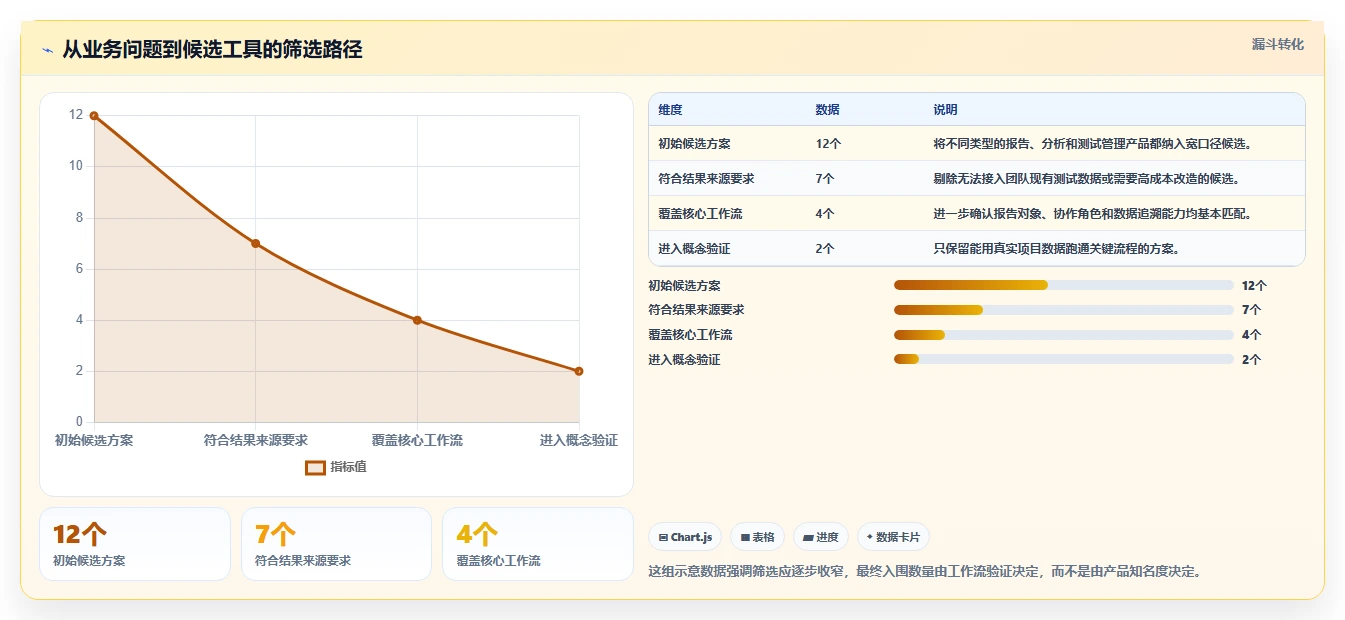
Task: Click the table value 2个
Action: (825, 249)
